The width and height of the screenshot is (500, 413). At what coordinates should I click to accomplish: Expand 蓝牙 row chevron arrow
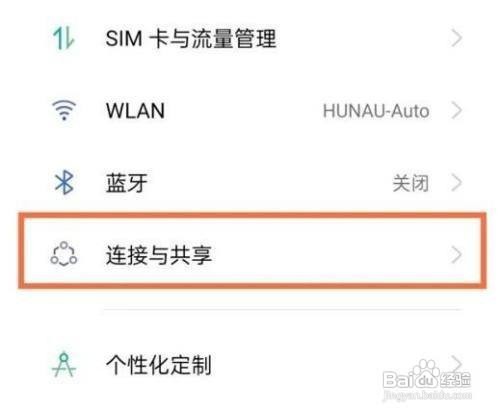coord(457,183)
